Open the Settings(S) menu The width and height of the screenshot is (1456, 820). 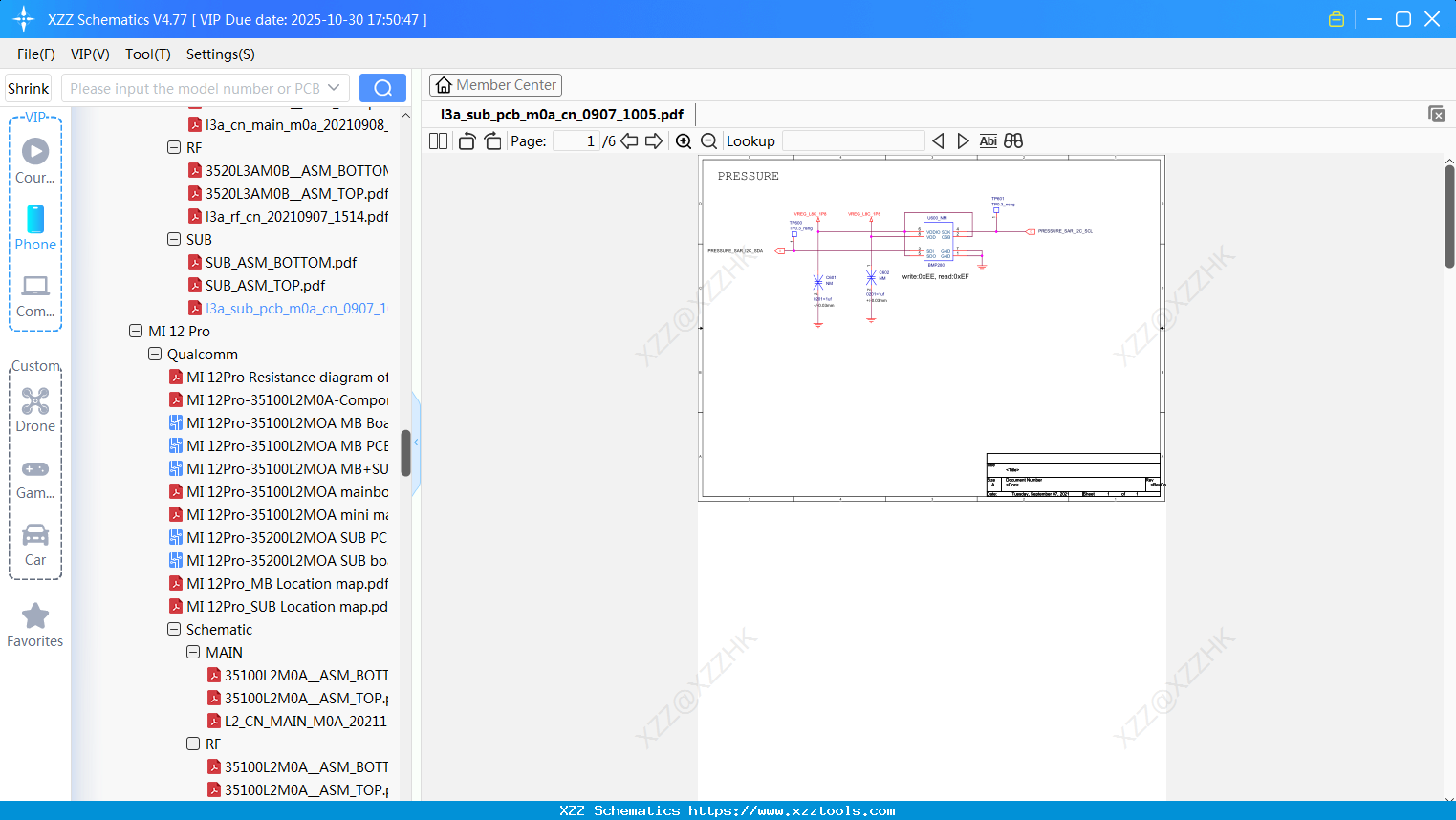220,54
